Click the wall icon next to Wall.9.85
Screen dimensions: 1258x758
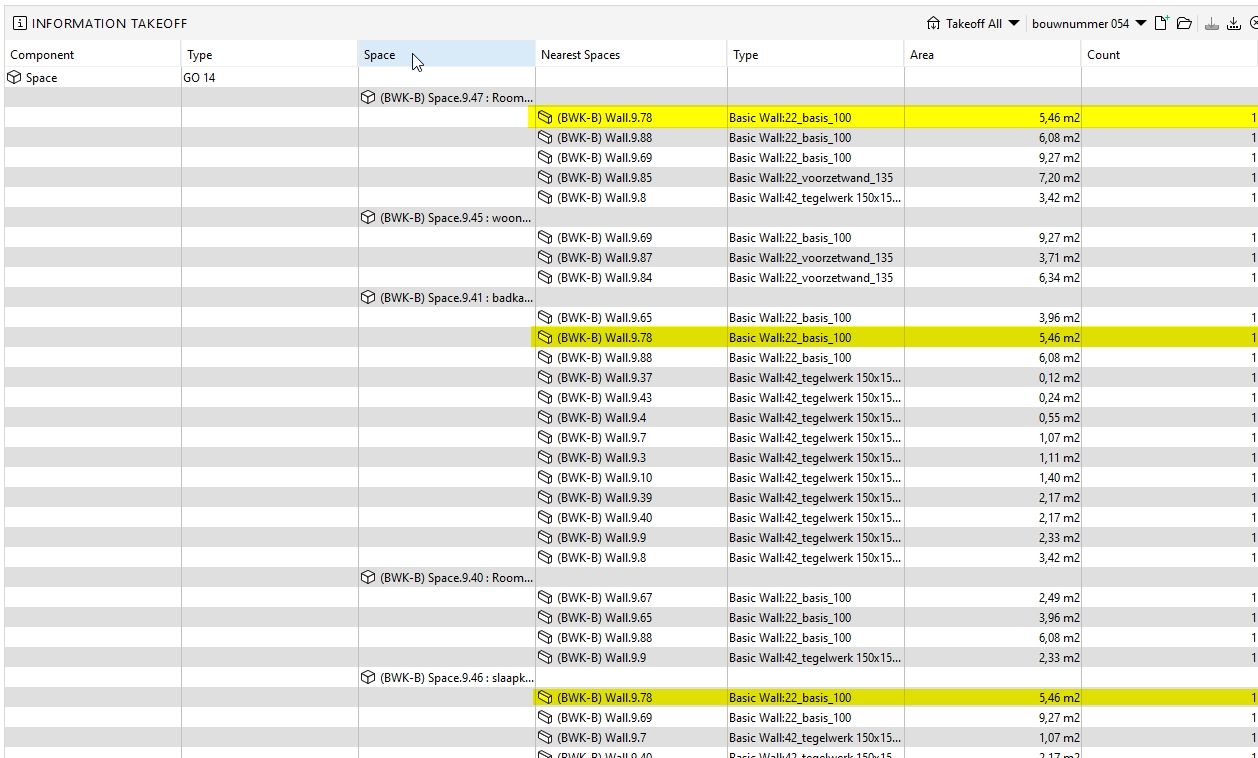tap(545, 177)
